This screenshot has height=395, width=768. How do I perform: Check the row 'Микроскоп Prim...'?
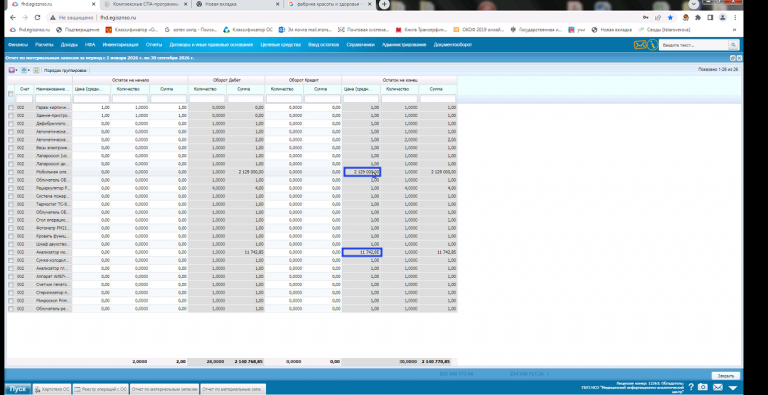tap(11, 301)
